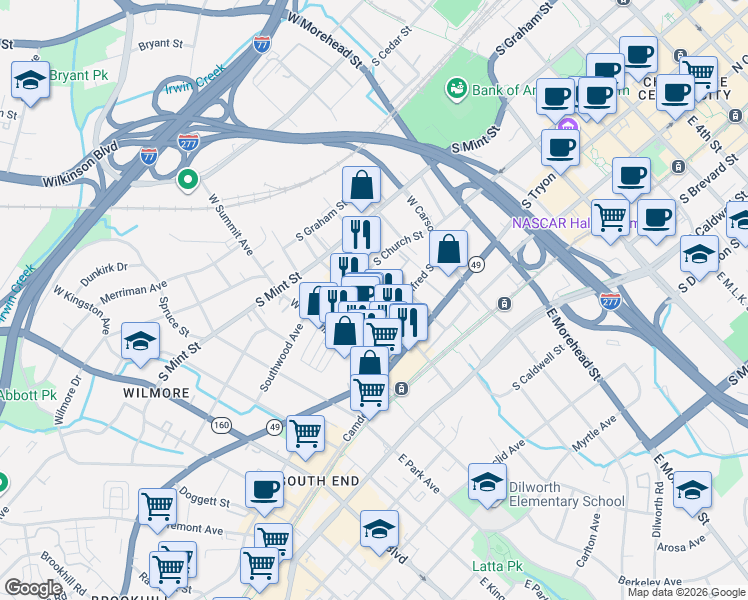Select the S Church St street label
The height and width of the screenshot is (600, 748).
398,248
